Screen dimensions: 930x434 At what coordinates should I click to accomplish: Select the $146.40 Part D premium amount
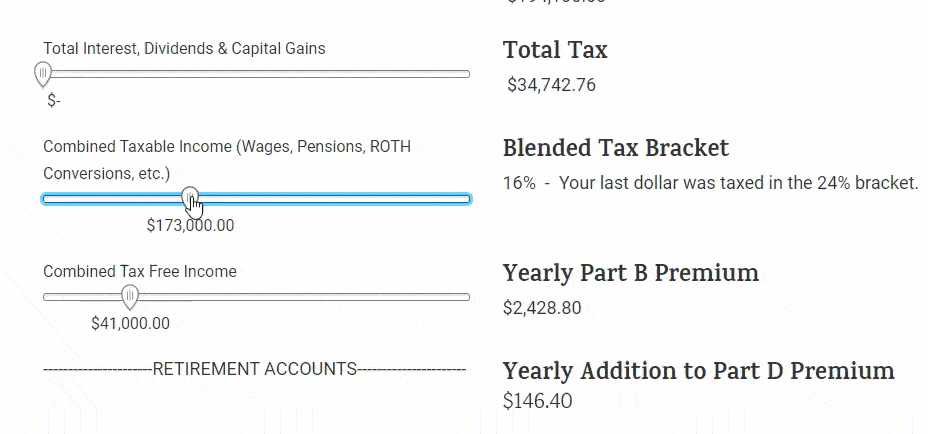[x=537, y=401]
